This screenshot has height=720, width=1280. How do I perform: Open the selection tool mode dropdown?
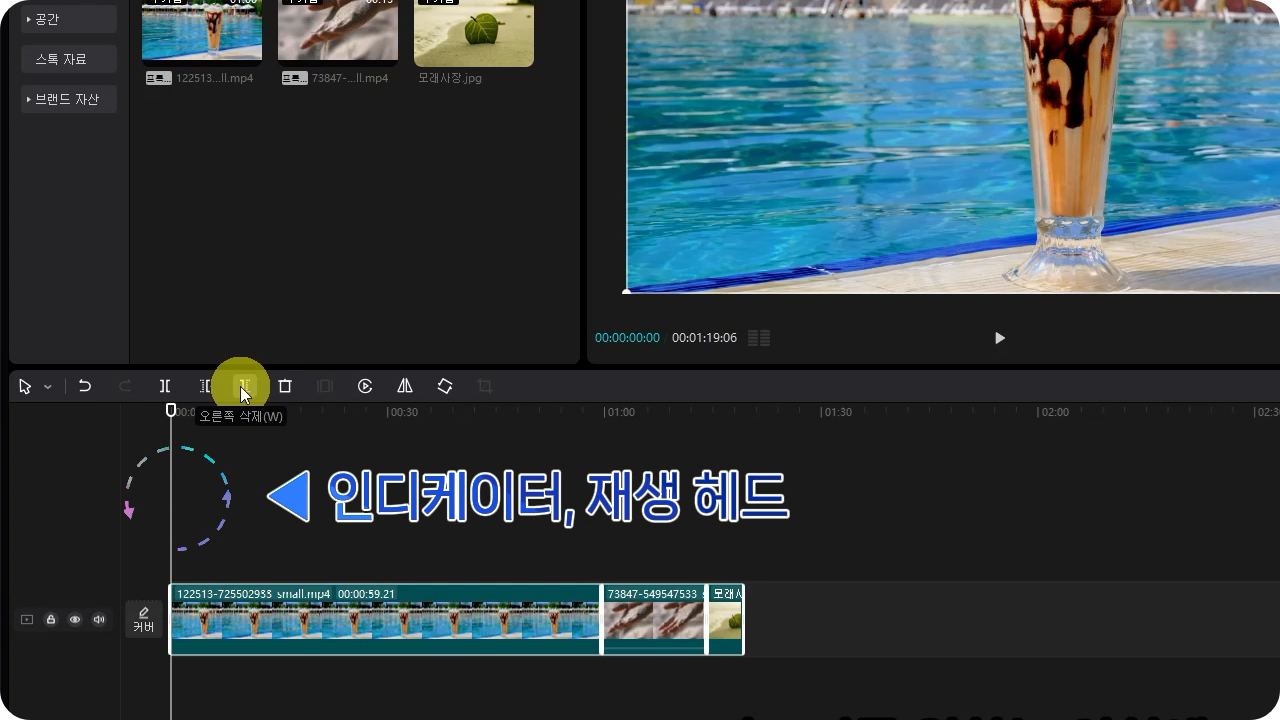click(47, 387)
